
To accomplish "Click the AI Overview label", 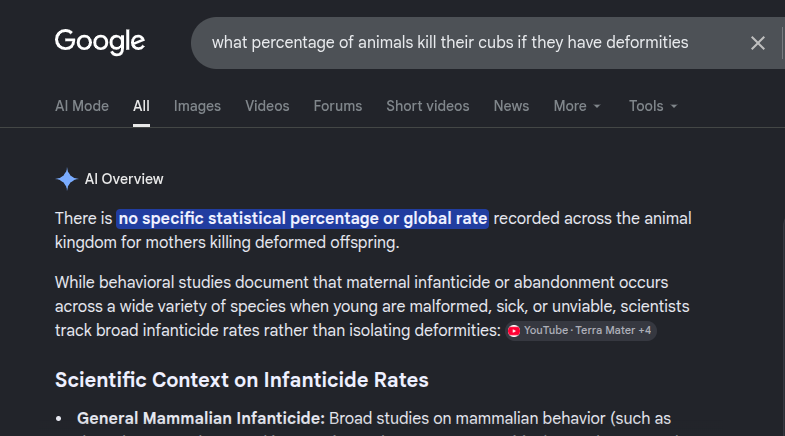I will pos(124,179).
